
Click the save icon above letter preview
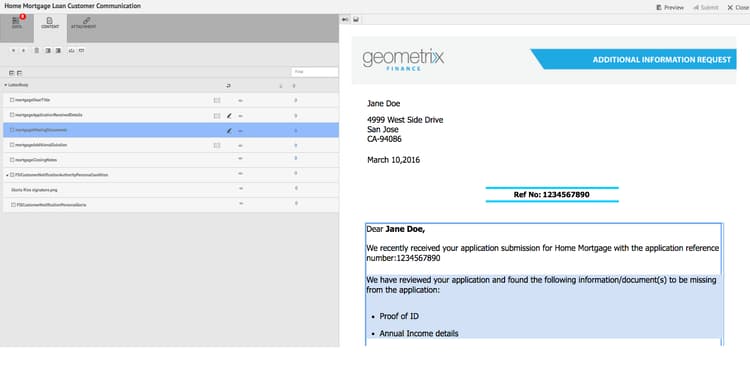point(356,20)
